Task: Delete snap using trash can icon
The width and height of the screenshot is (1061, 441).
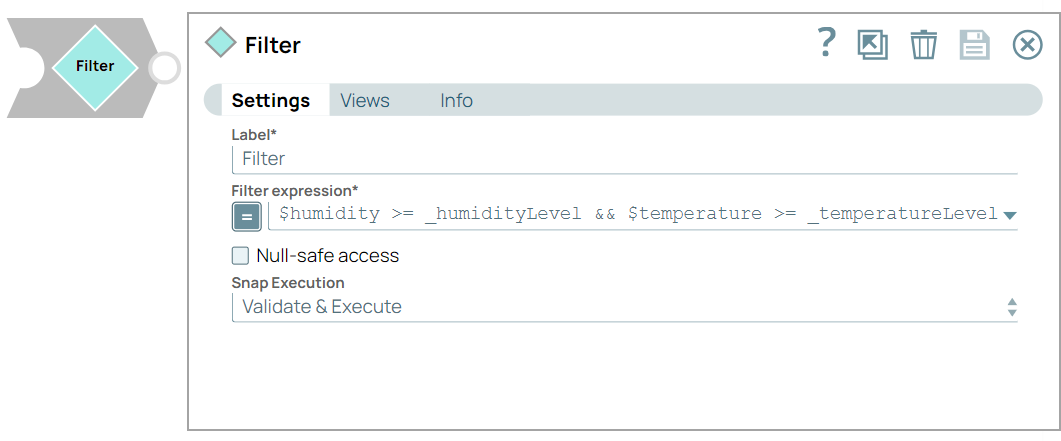Action: click(x=923, y=45)
